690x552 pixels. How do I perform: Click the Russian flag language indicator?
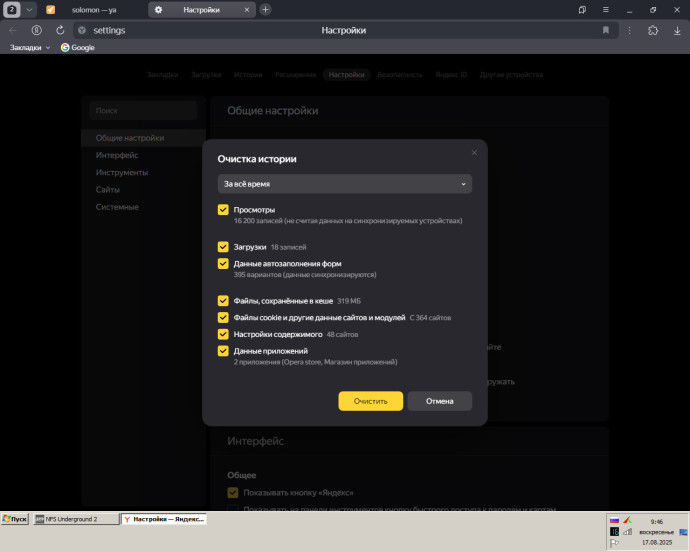pos(614,520)
